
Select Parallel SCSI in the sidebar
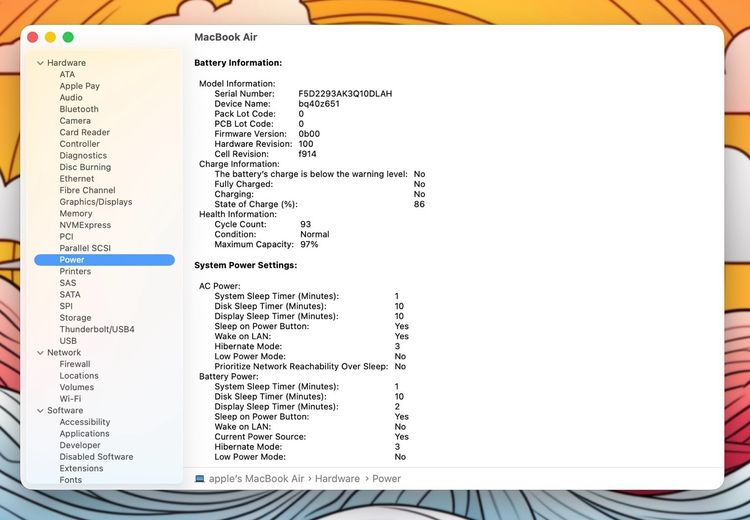pyautogui.click(x=85, y=248)
